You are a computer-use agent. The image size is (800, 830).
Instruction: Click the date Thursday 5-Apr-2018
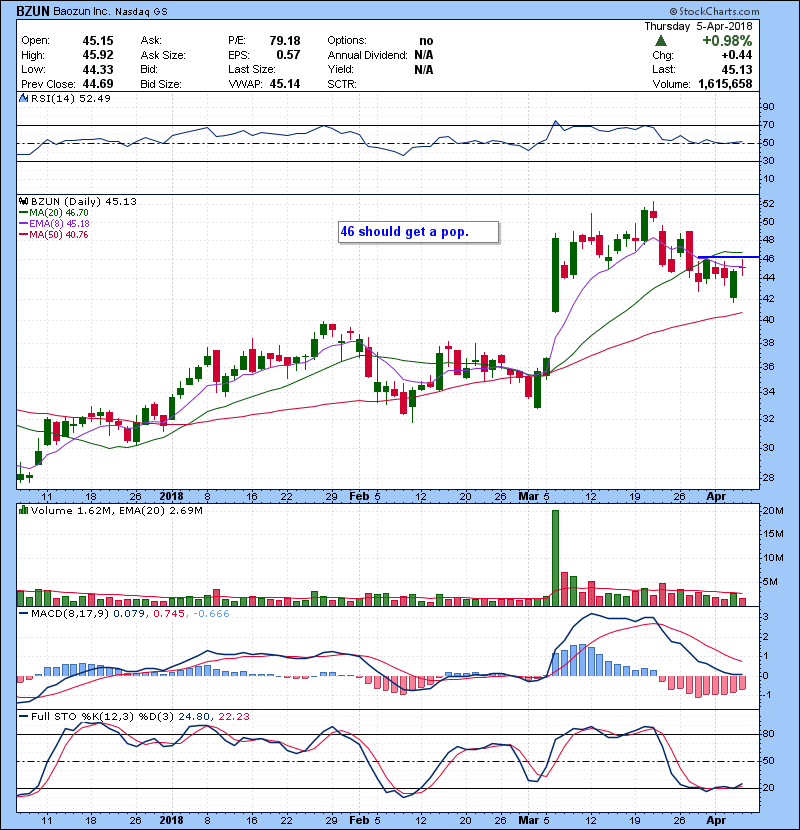click(698, 26)
